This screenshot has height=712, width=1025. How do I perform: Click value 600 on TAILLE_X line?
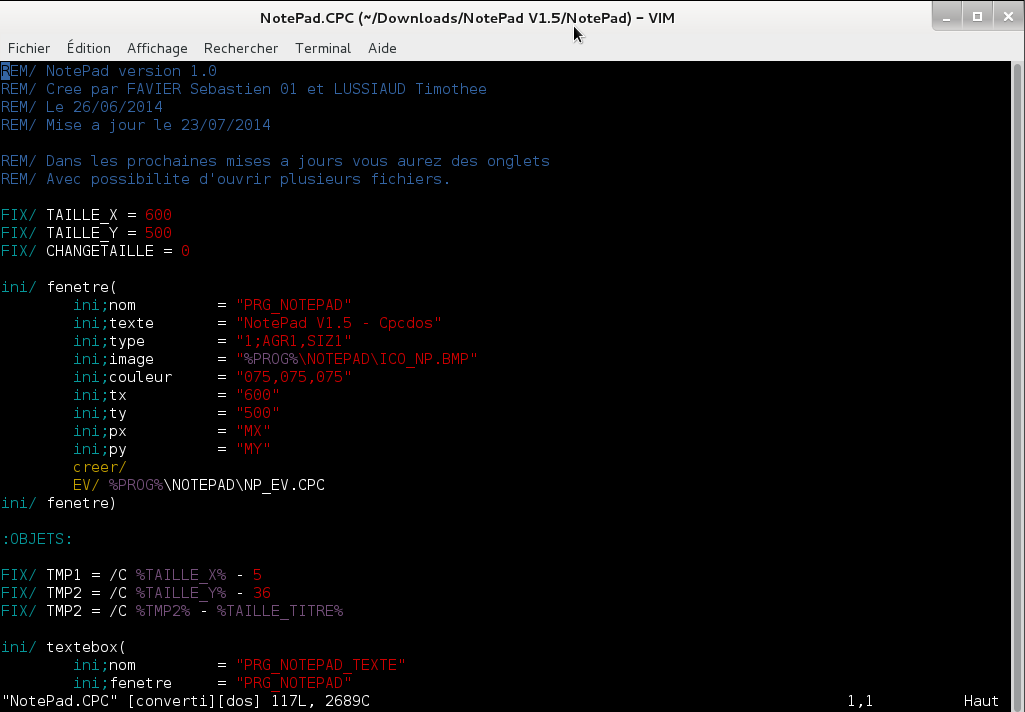click(x=158, y=215)
